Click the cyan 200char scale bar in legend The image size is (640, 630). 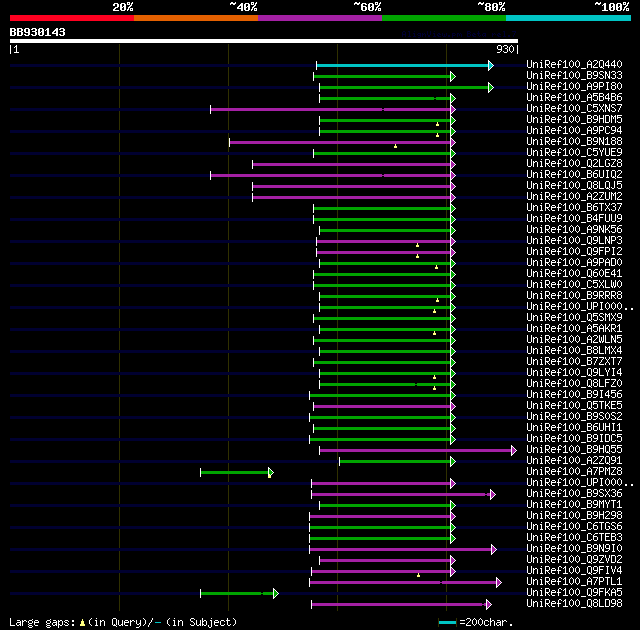tap(447, 623)
